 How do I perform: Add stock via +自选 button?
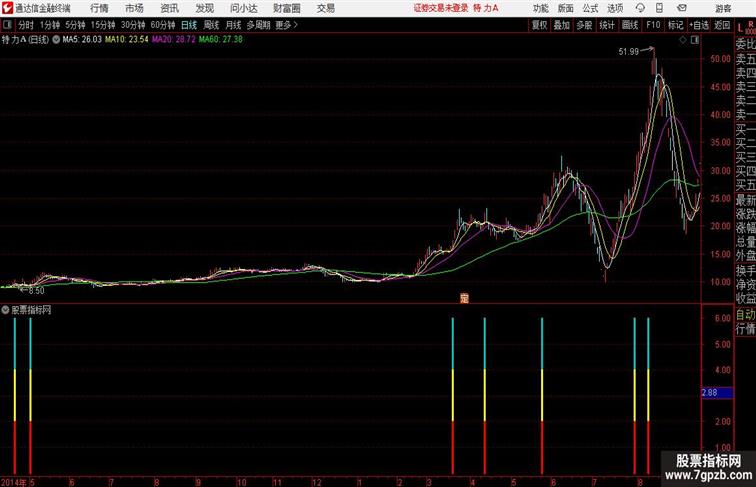[699, 25]
